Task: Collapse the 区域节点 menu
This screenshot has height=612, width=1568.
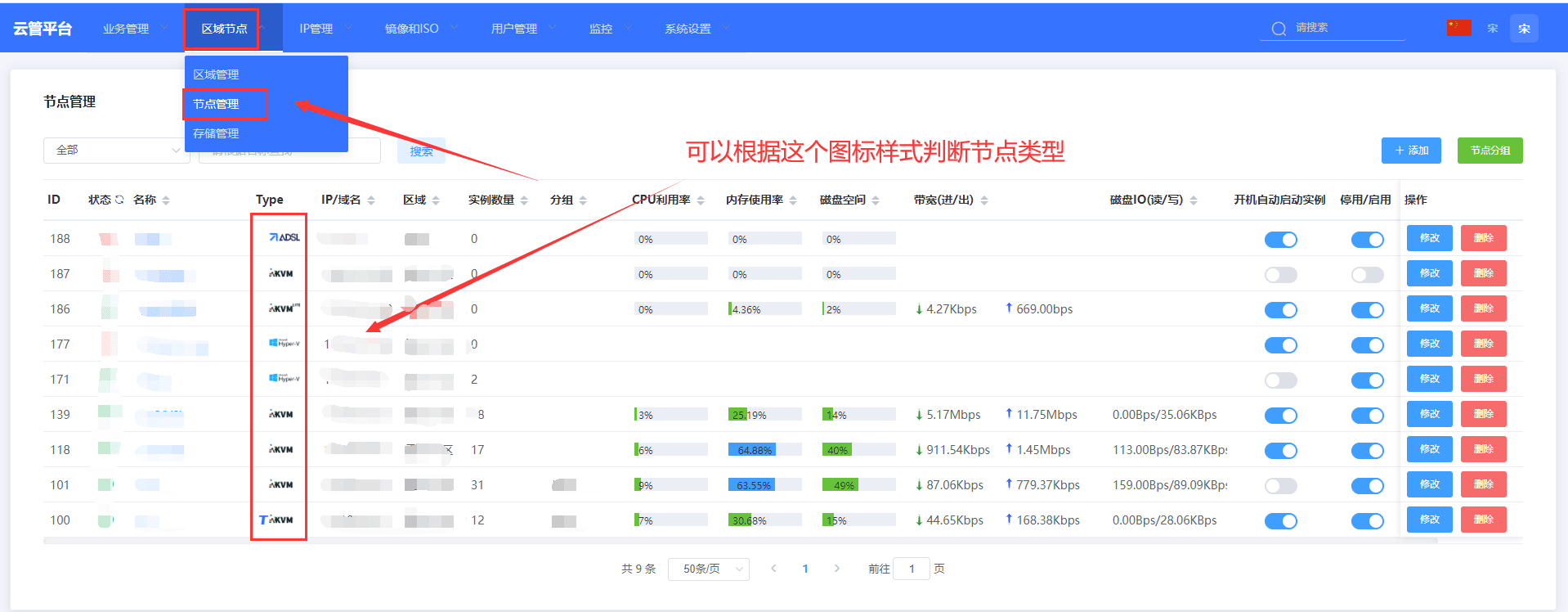Action: tap(233, 29)
